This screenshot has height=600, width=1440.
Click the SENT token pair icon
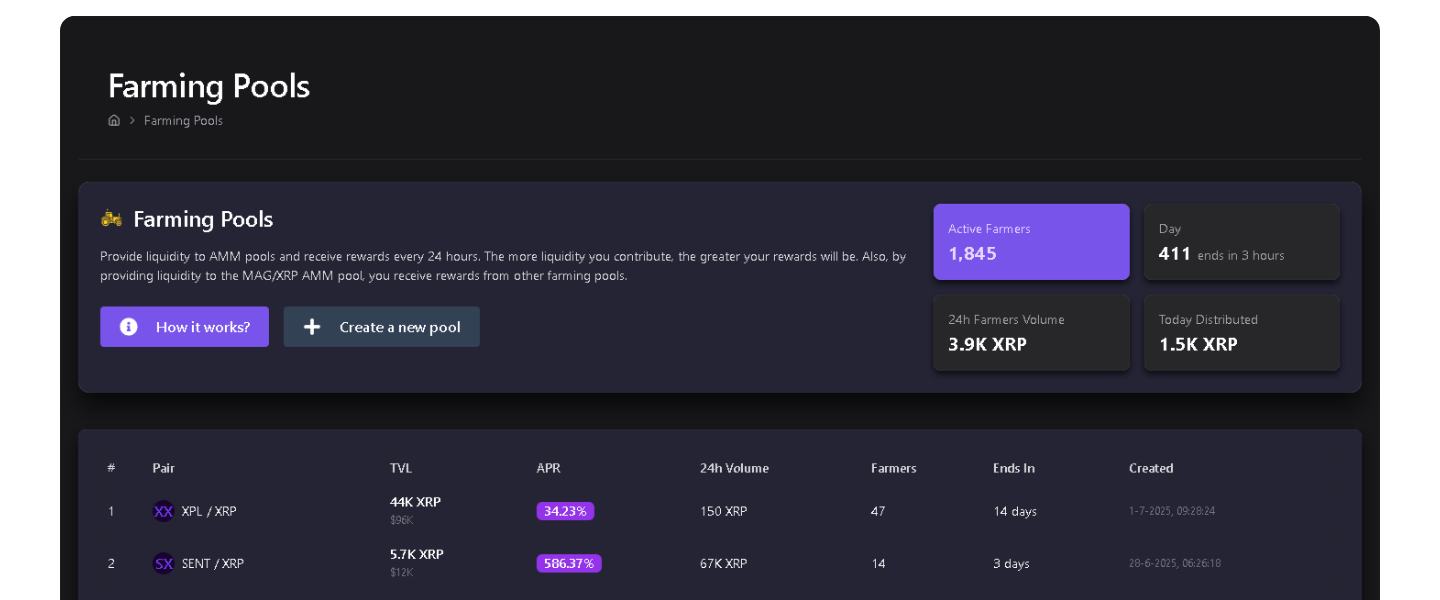pos(163,563)
